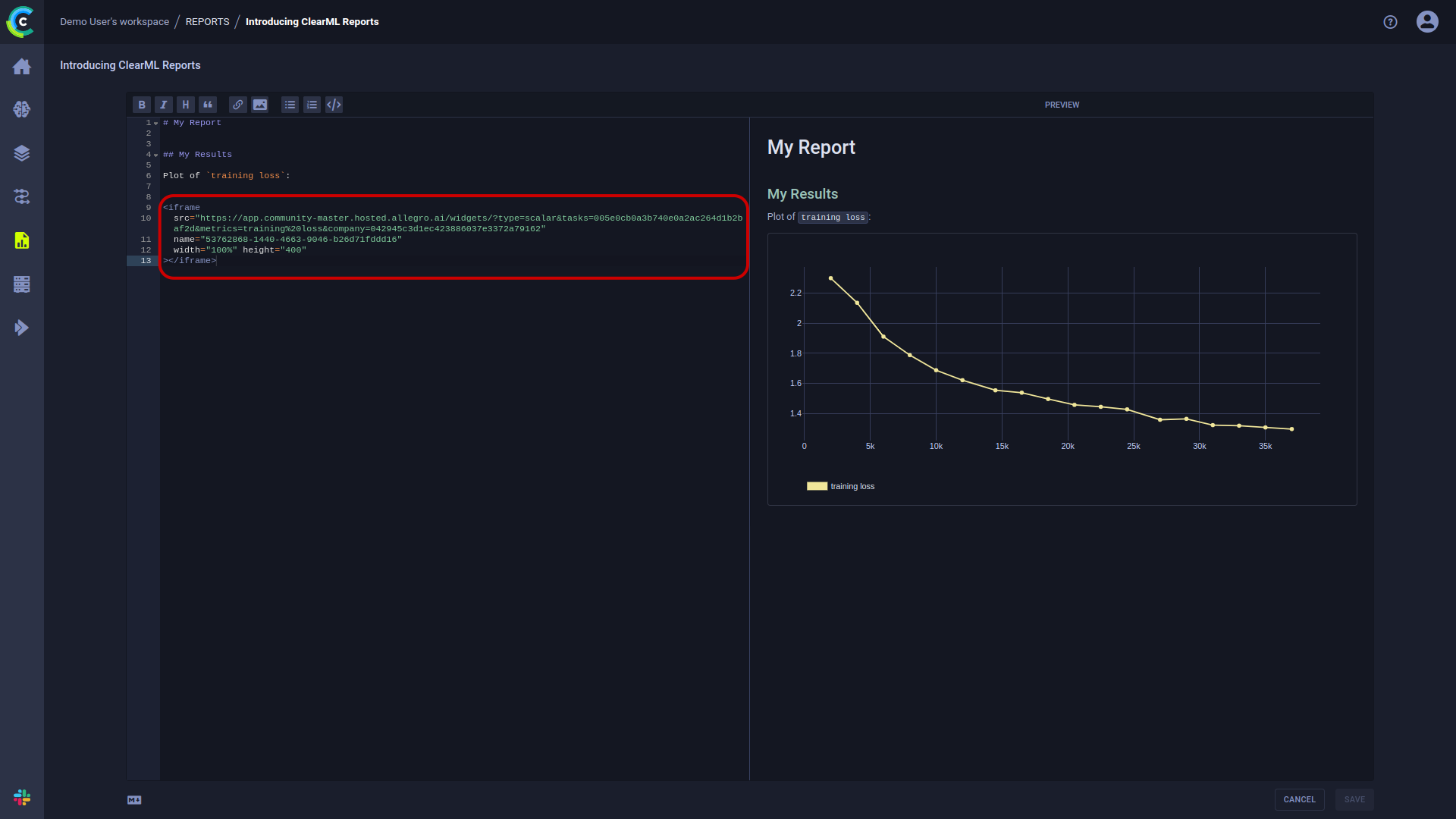Screen dimensions: 1456x819
Task: Click the Markdown icon below the editor
Action: pos(134,800)
